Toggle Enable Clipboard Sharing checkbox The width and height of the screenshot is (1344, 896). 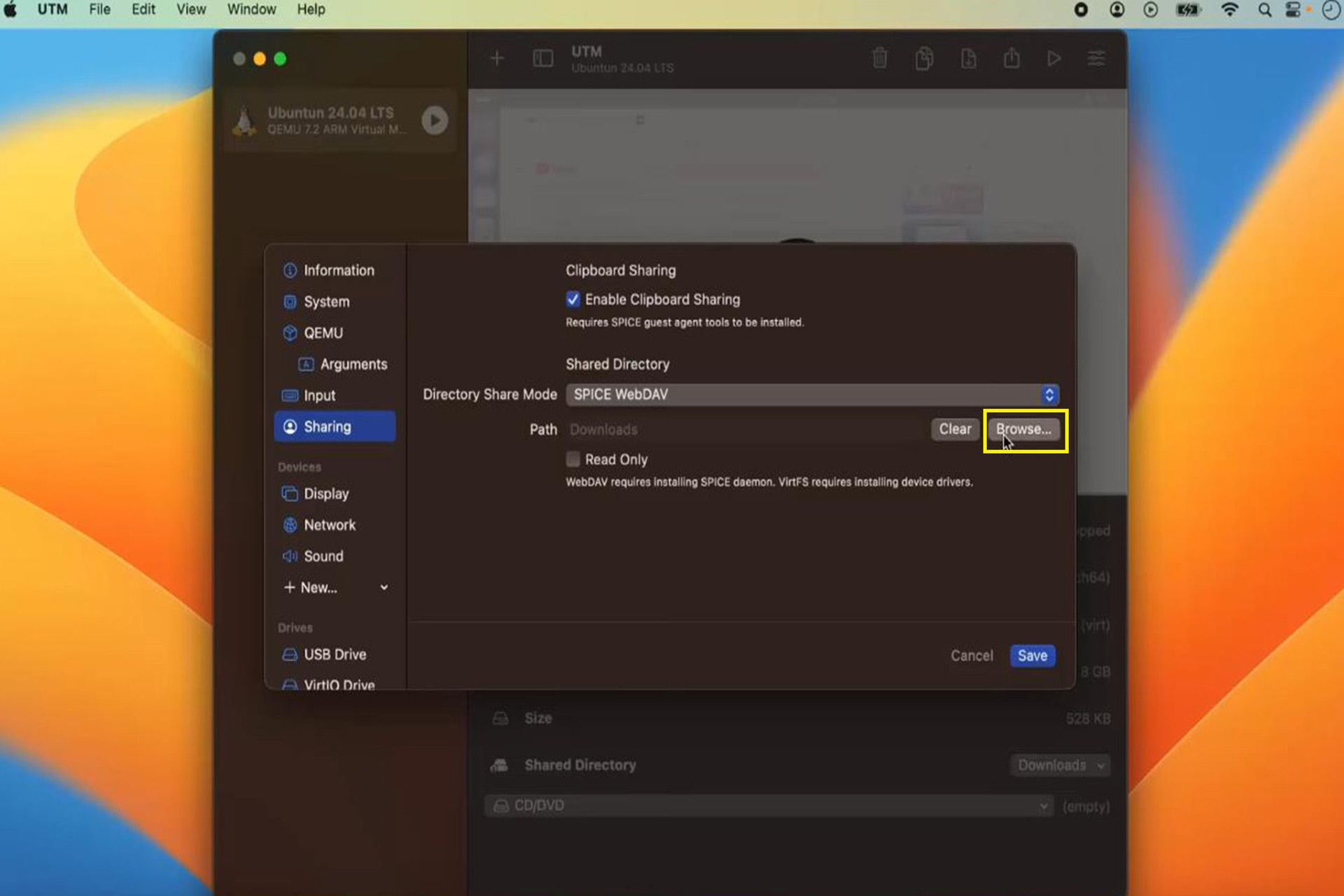pyautogui.click(x=573, y=300)
